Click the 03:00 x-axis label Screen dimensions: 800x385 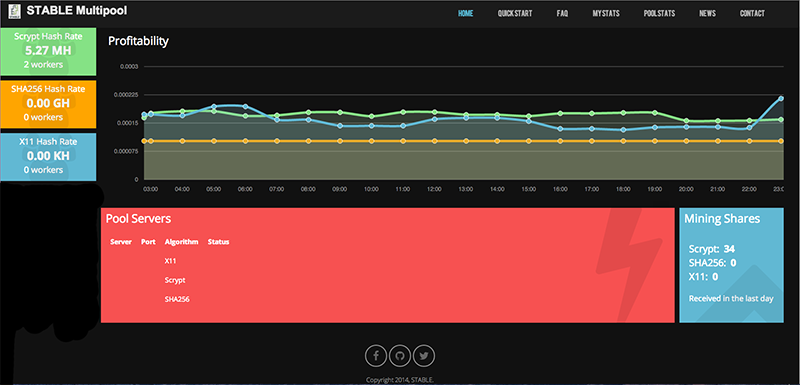tap(151, 189)
